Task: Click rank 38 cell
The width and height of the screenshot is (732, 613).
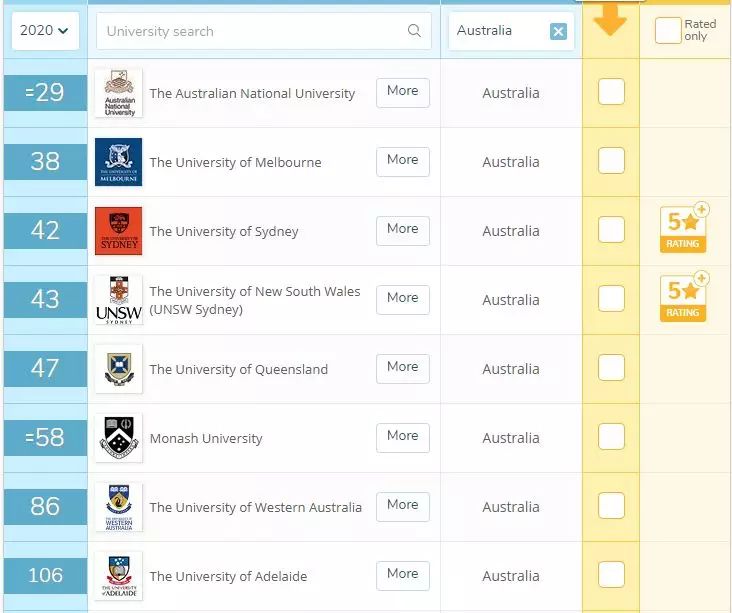Action: tap(45, 162)
